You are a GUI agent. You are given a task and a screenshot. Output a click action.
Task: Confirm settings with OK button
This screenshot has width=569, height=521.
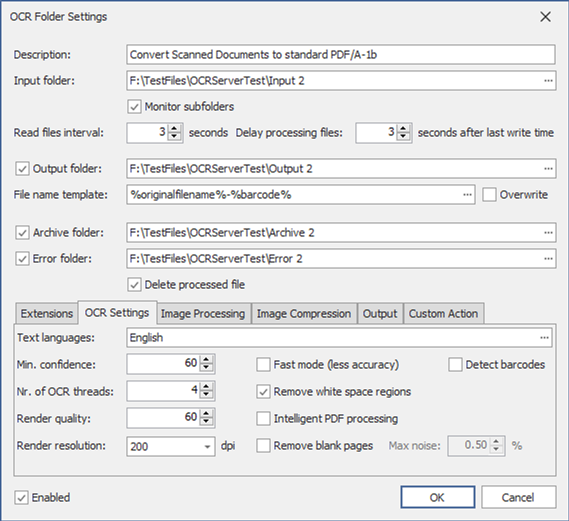(438, 497)
